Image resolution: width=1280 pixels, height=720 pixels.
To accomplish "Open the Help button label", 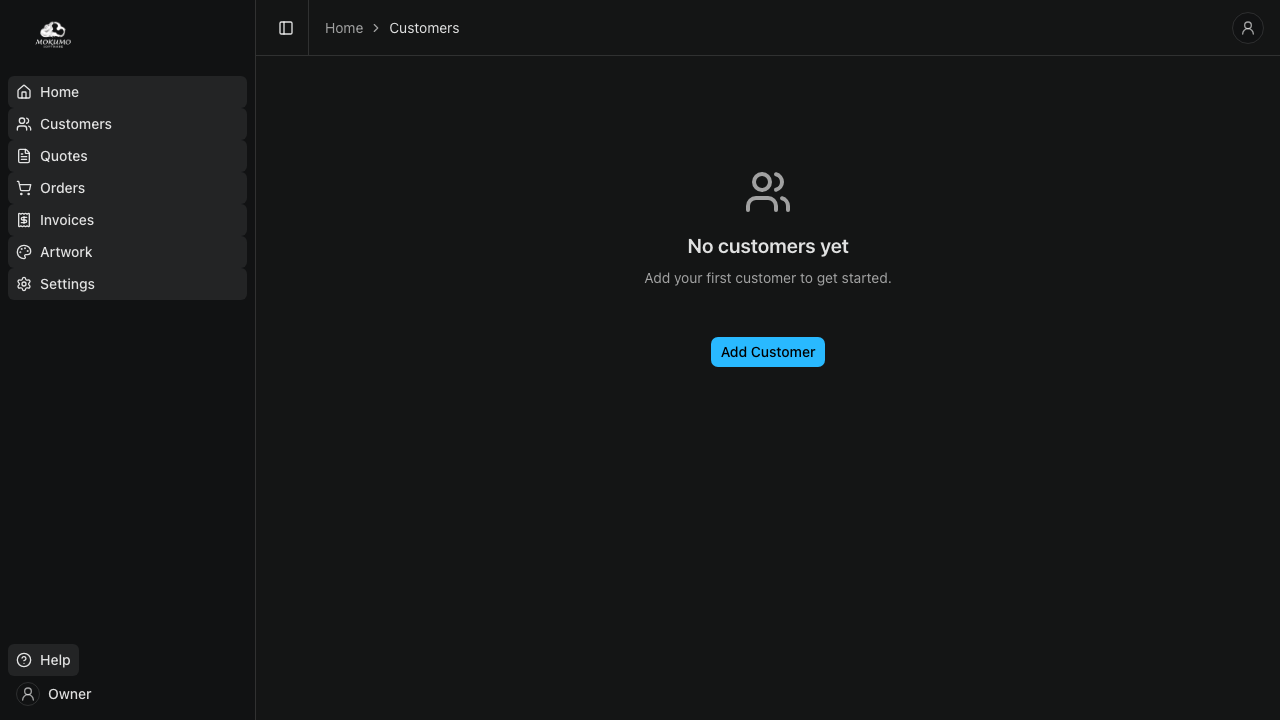I will (x=55, y=660).
